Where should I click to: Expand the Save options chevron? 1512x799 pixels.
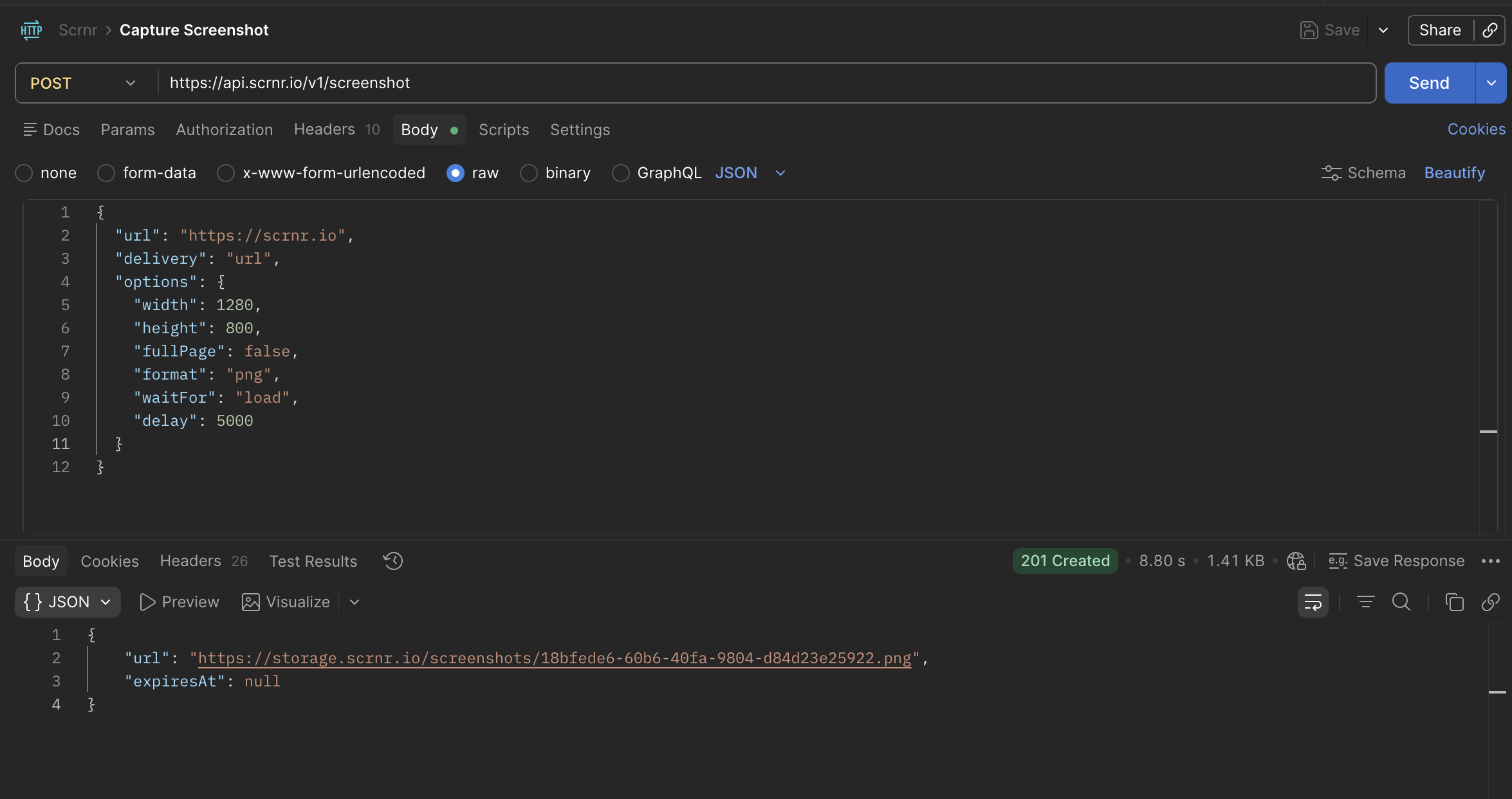tap(1383, 30)
